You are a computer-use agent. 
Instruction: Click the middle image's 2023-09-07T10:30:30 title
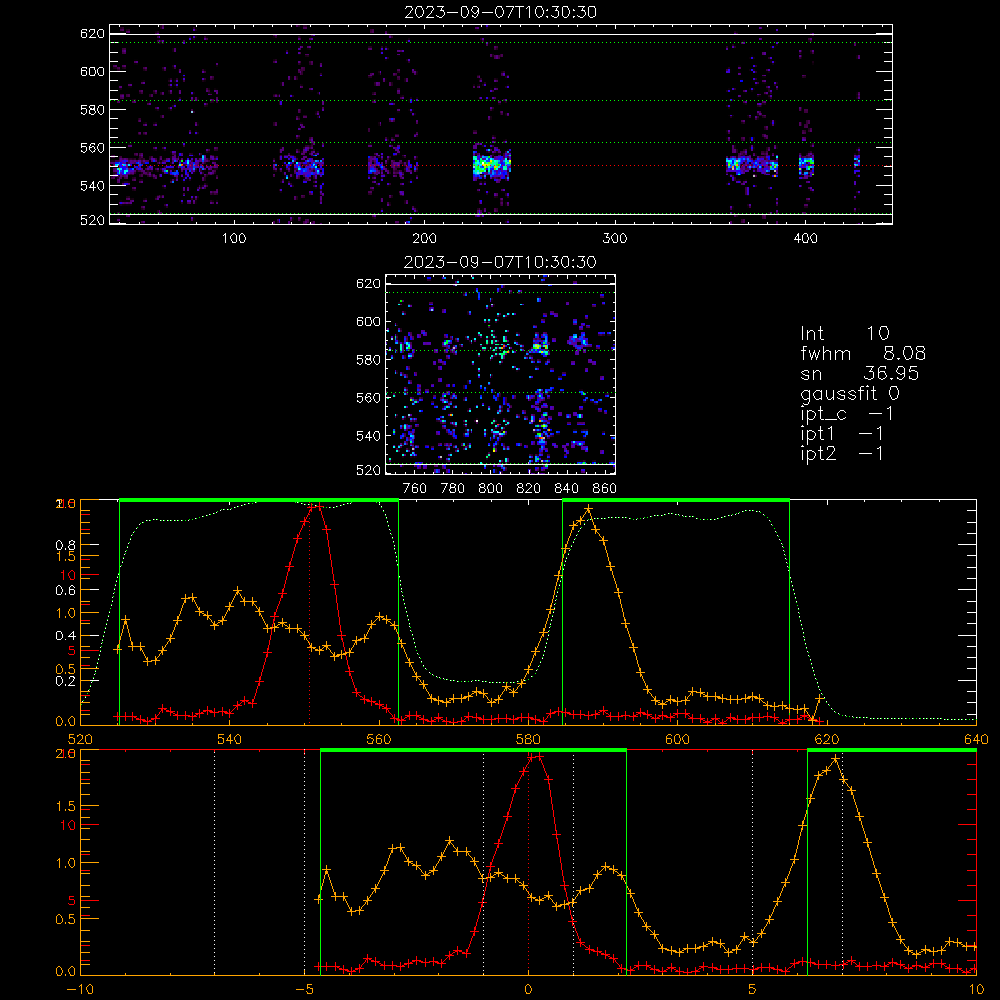(501, 262)
